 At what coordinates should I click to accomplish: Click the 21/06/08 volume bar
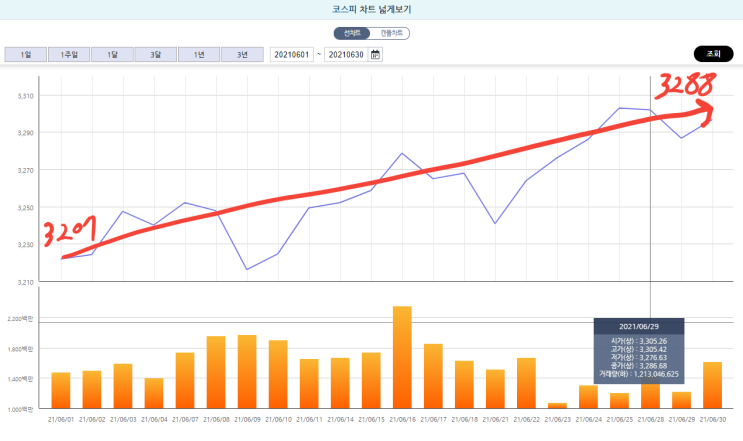216,372
